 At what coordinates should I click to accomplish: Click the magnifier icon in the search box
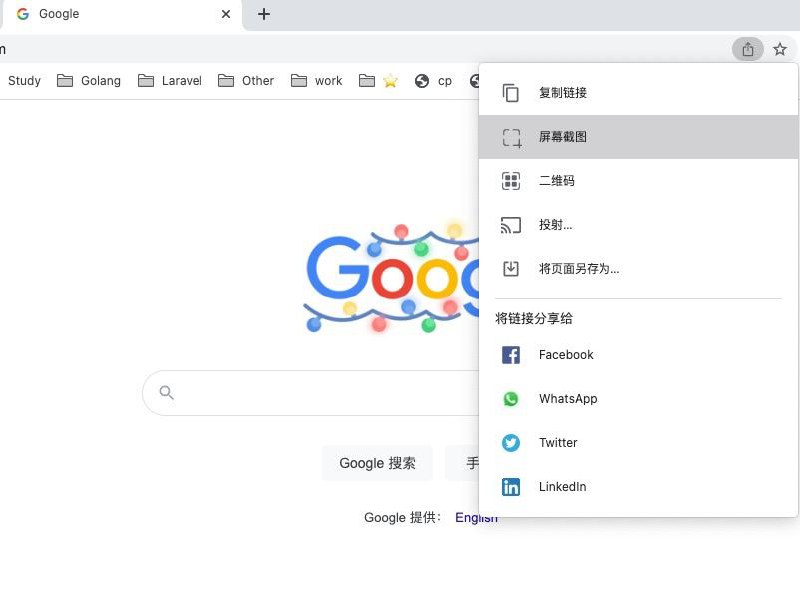166,392
